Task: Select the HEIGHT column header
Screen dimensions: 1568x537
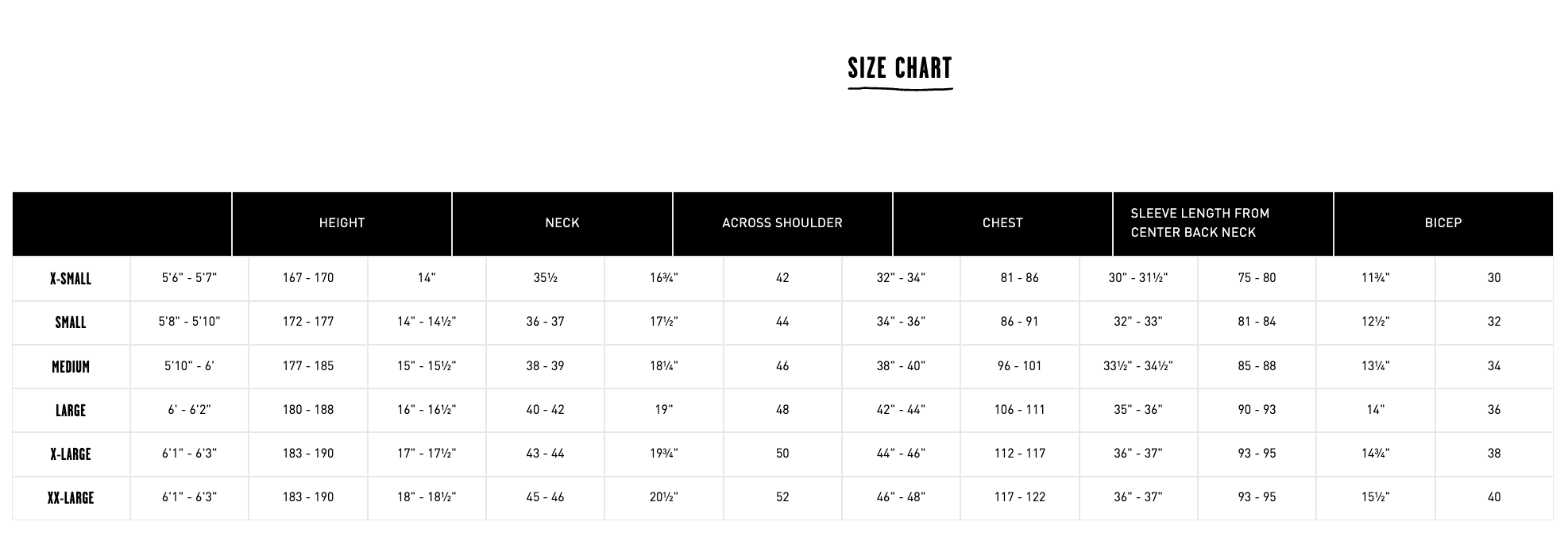Action: pos(342,223)
